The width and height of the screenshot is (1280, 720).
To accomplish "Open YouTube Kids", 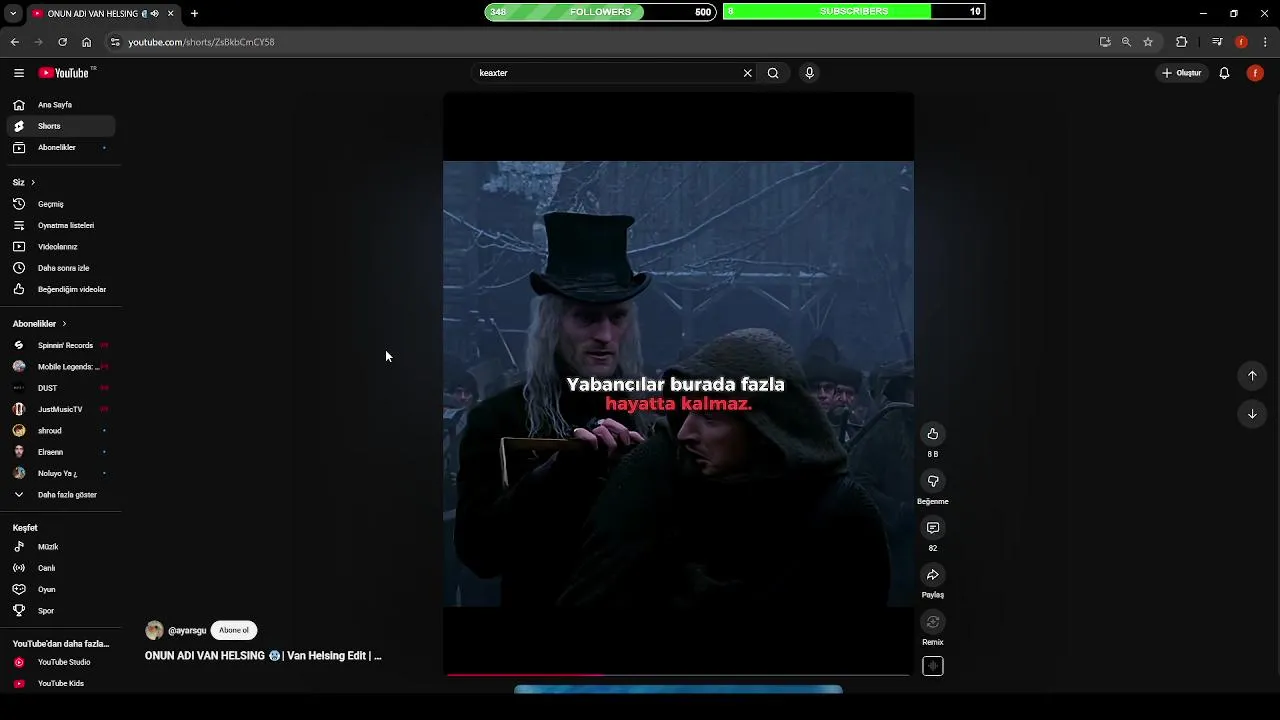I will point(61,684).
